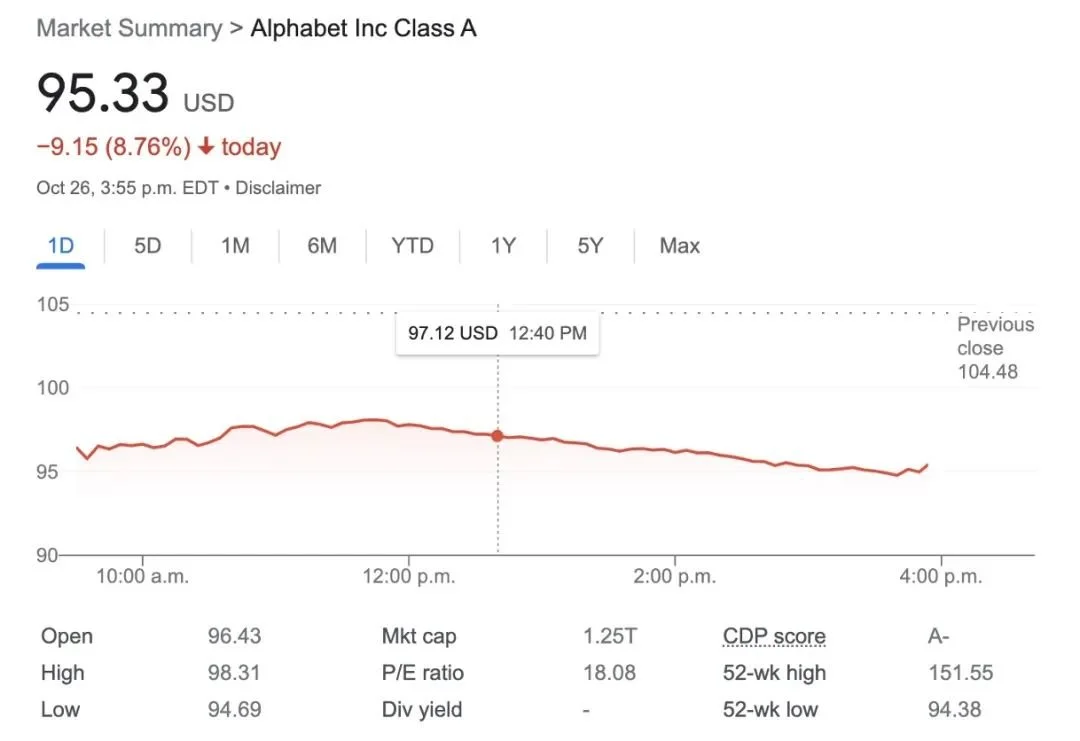Click the 97.12 USD price tooltip
The width and height of the screenshot is (1080, 741).
tap(497, 334)
